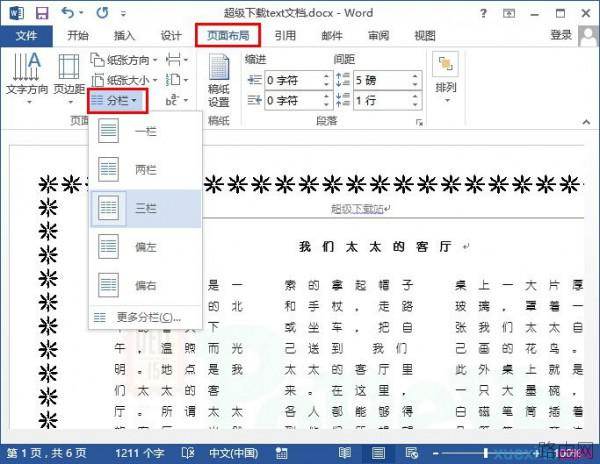Click the page count 第1页,共6页

coord(47,453)
